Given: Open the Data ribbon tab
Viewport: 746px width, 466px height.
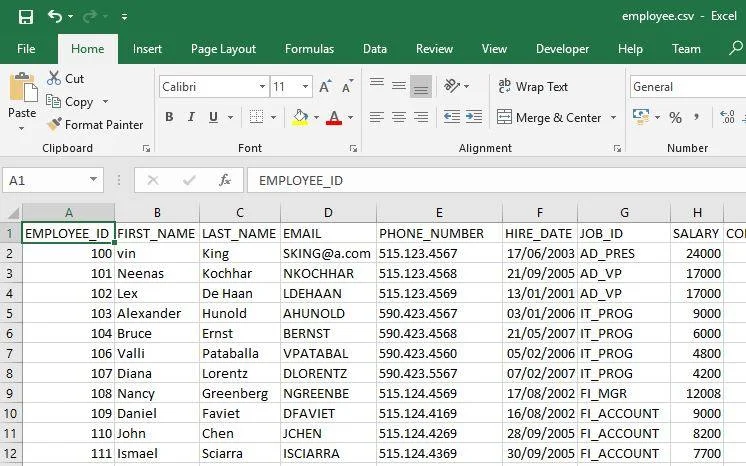Looking at the screenshot, I should [374, 49].
